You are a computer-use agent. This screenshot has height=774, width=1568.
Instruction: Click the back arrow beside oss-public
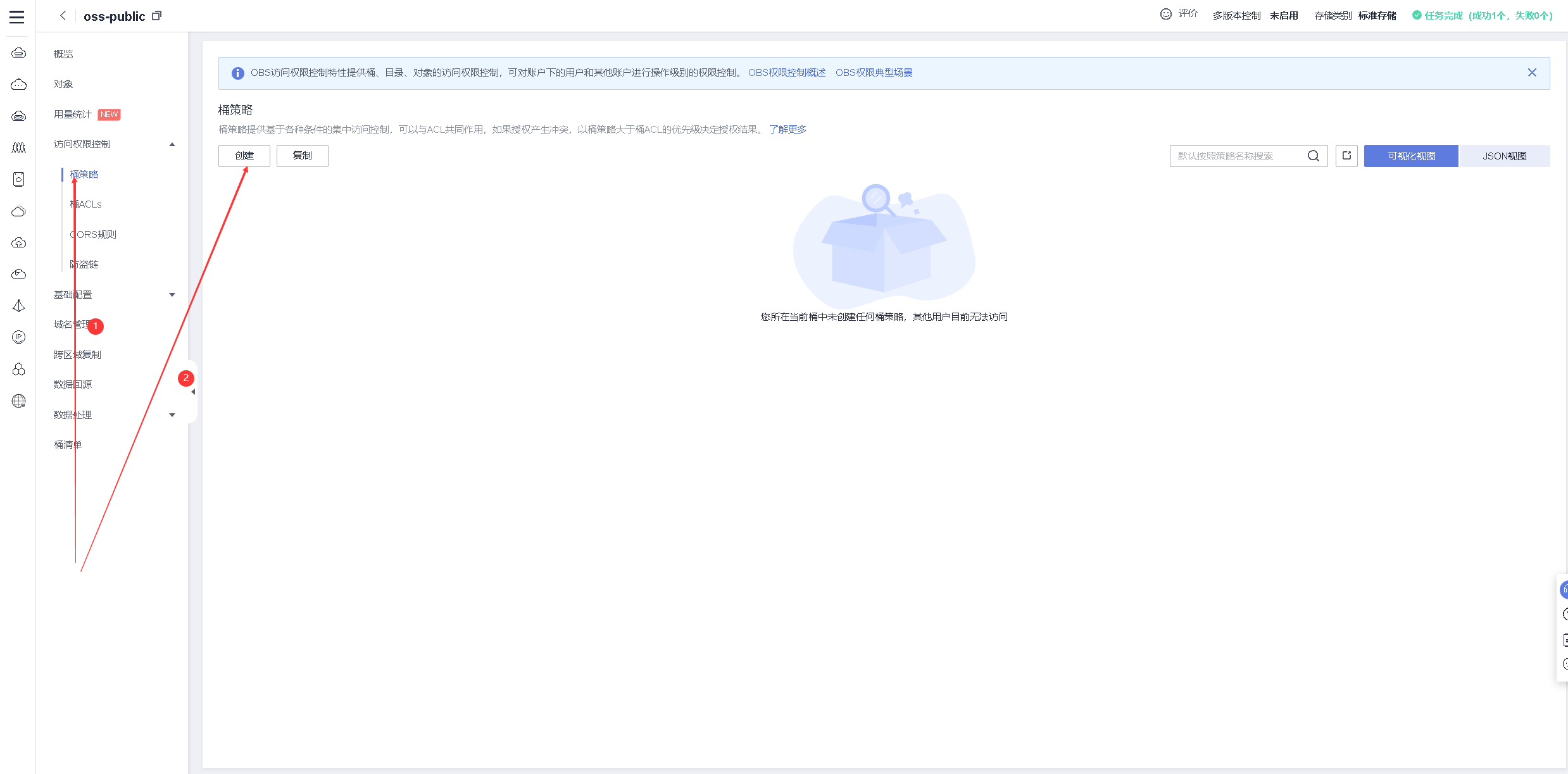(63, 16)
